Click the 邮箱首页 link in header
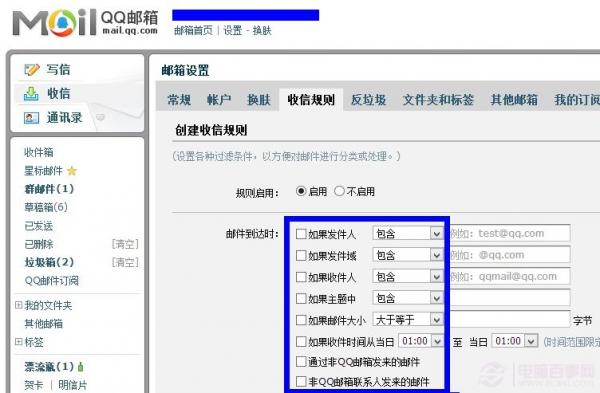The image size is (600, 393). point(193,31)
